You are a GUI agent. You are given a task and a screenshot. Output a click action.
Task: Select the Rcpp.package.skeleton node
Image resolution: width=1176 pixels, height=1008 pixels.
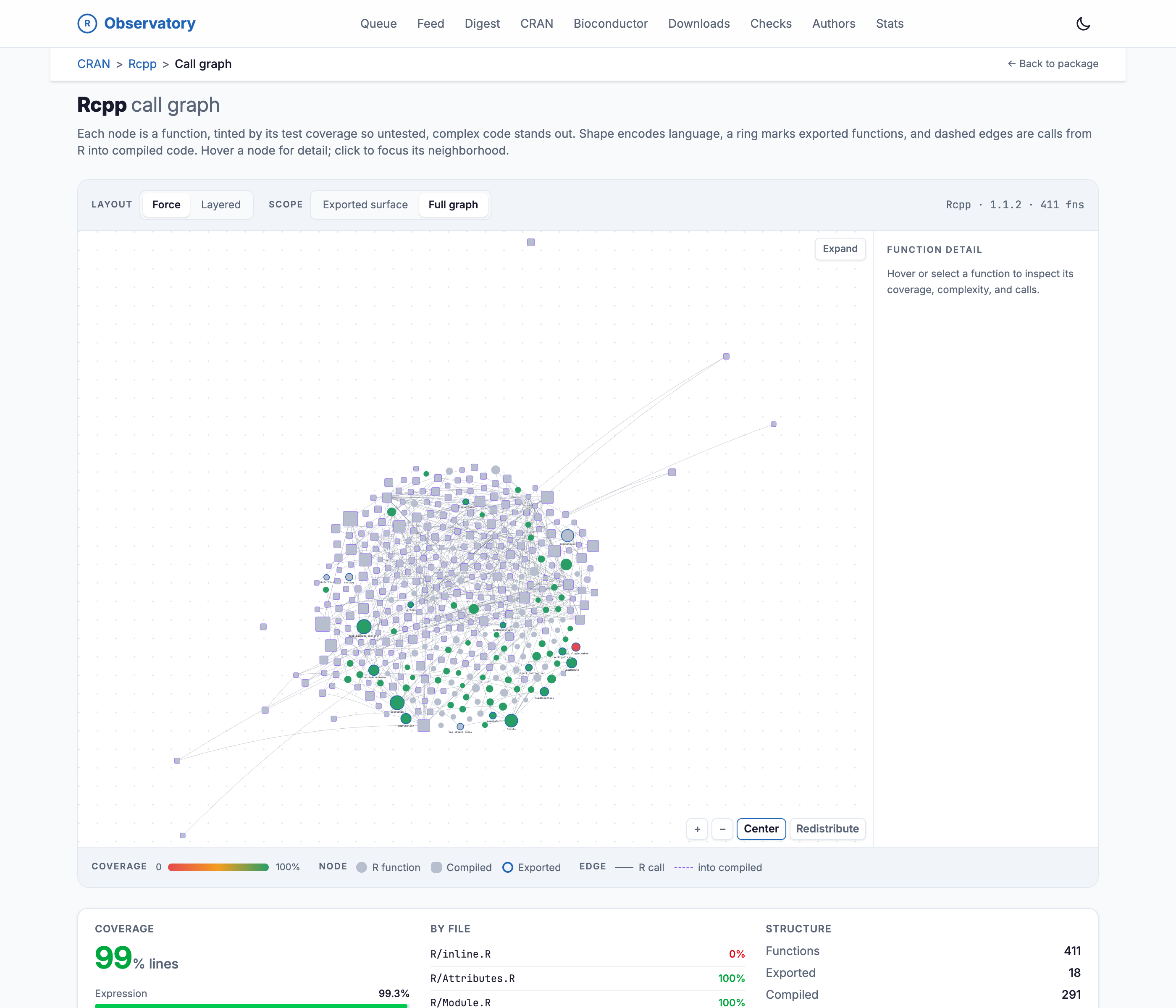364,627
